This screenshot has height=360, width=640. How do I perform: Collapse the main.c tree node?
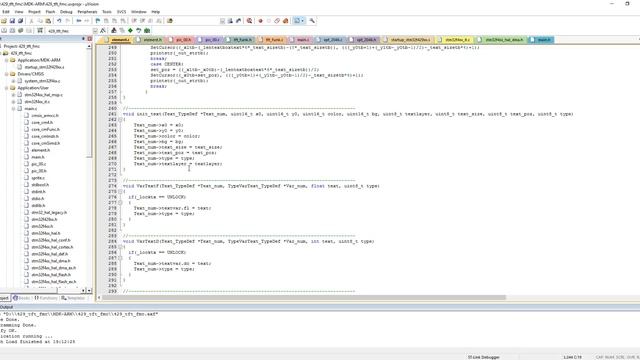point(13,109)
